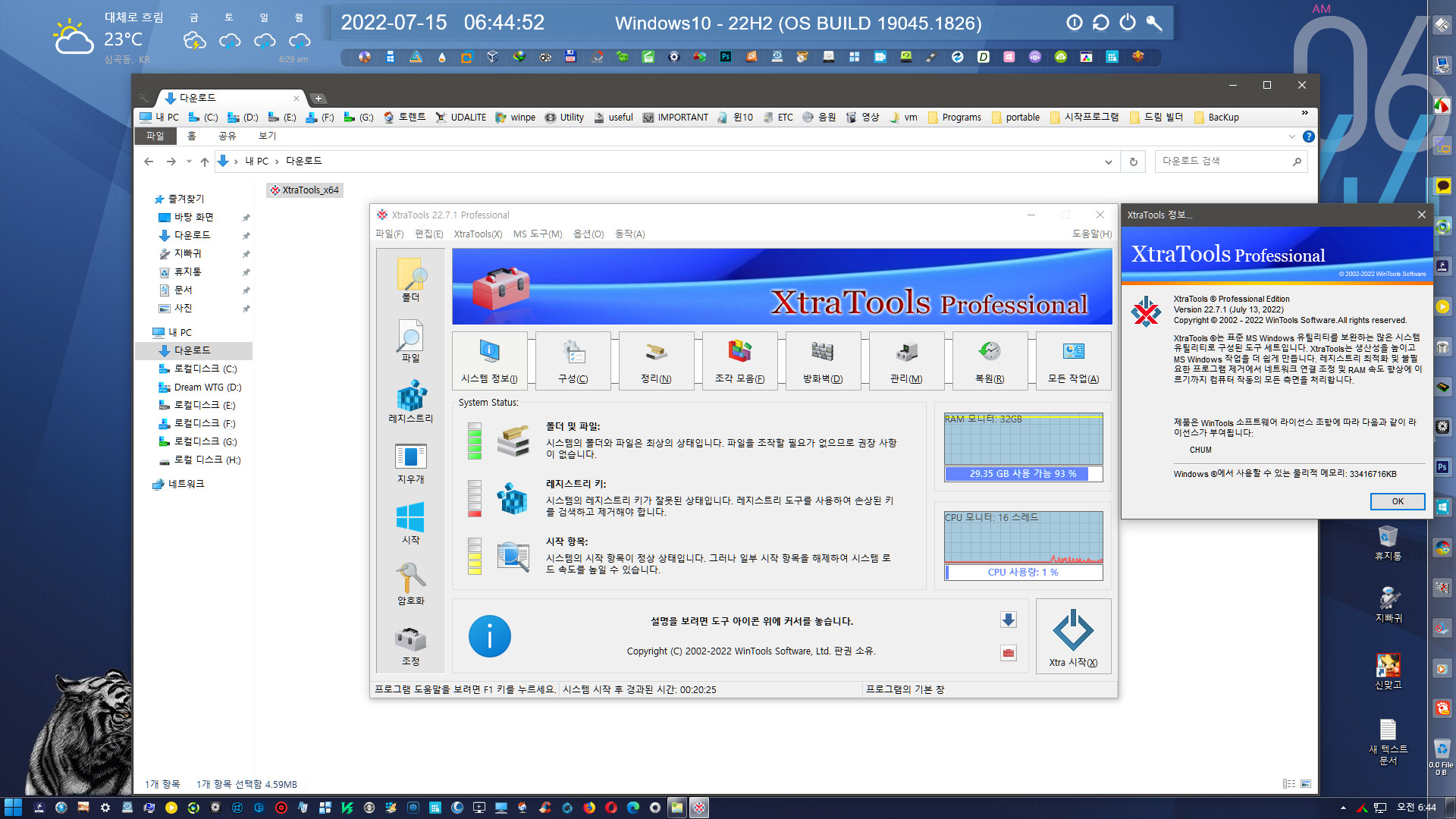Image resolution: width=1456 pixels, height=819 pixels.
Task: Click the CPU 사용량 progress bar
Action: pyautogui.click(x=1023, y=572)
